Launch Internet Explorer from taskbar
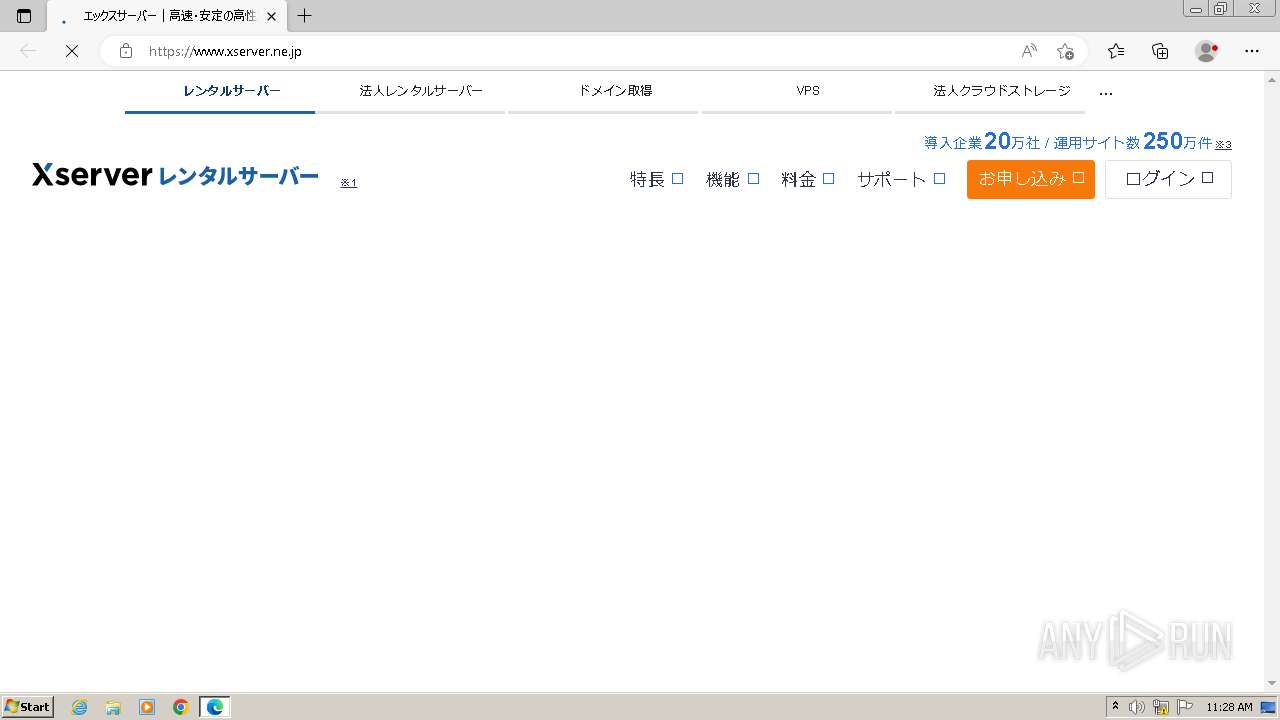Viewport: 1280px width, 720px height. [x=80, y=707]
